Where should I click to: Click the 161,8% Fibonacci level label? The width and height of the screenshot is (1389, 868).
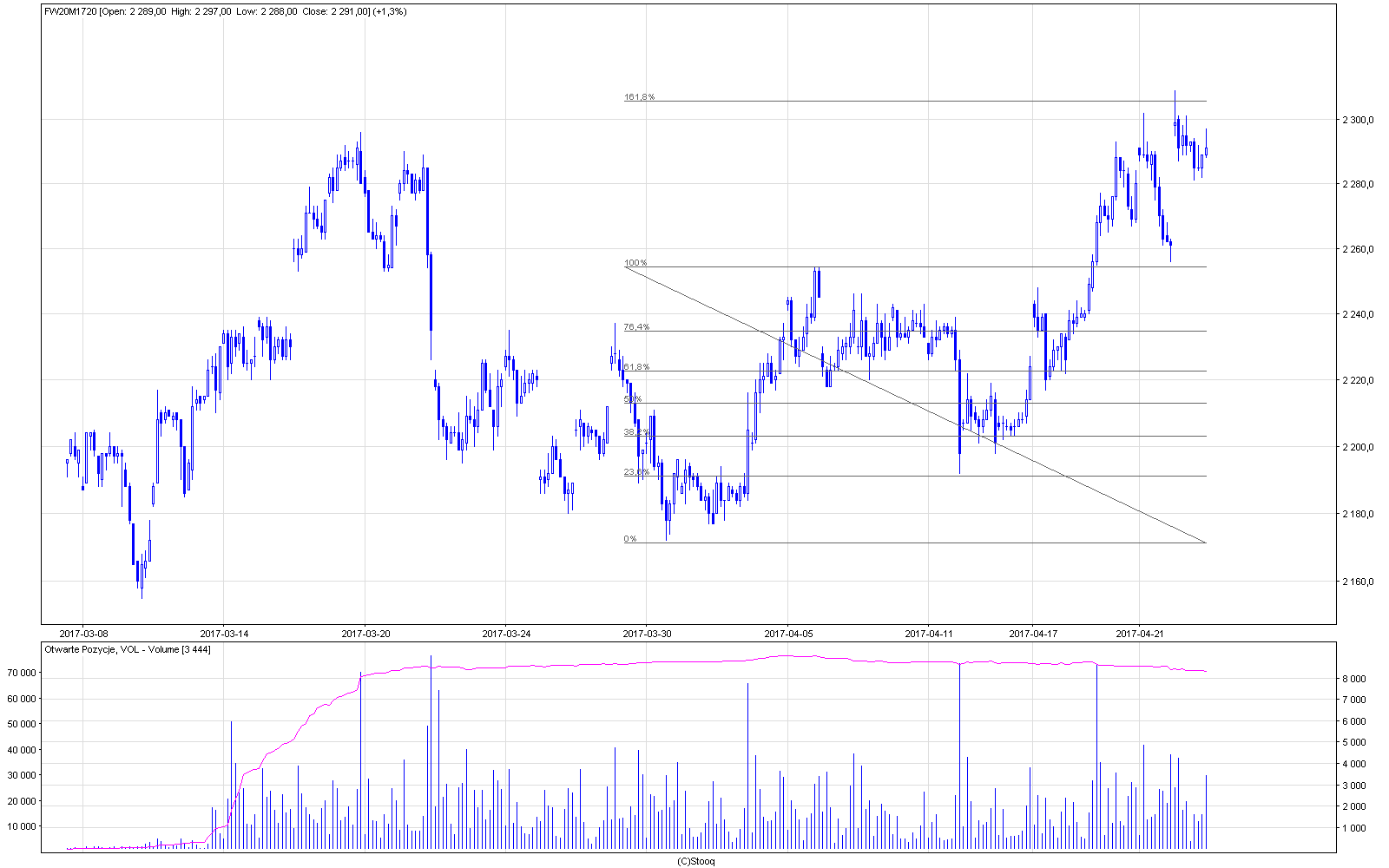coord(640,97)
